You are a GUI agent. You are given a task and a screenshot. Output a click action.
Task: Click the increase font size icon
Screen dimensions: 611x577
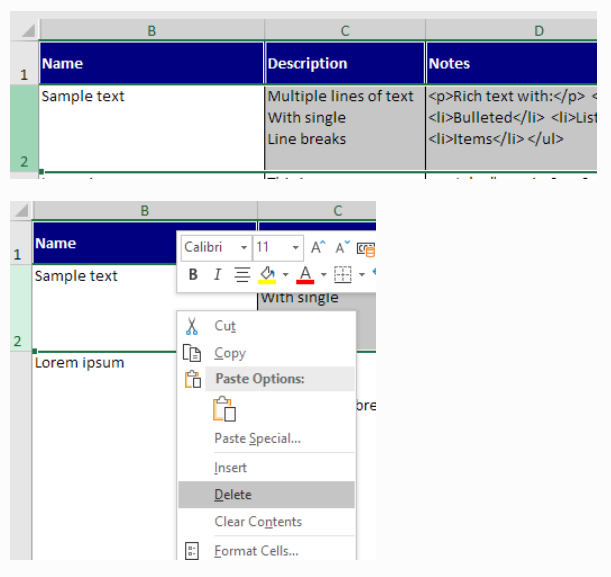point(318,247)
